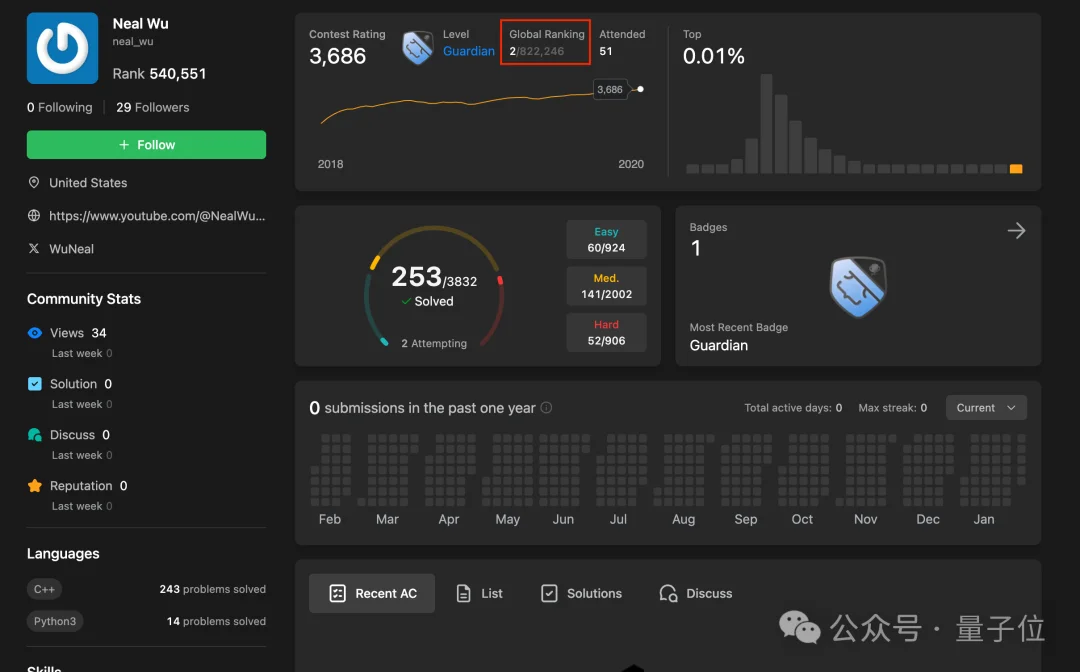Select the Hard difficulty filter
The image size is (1080, 672).
(606, 333)
